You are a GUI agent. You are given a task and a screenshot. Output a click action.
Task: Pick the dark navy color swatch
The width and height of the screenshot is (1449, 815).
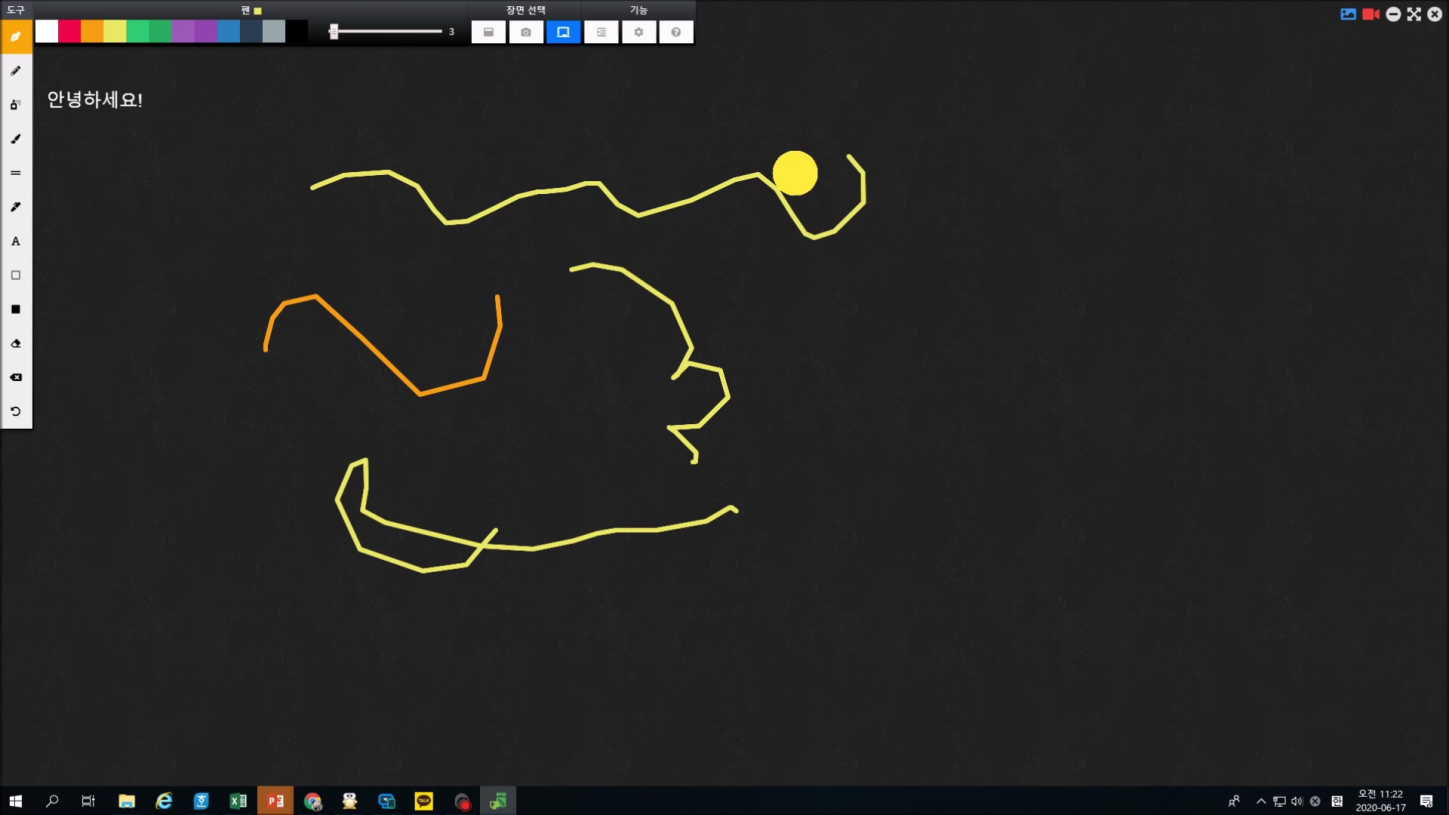(x=251, y=32)
